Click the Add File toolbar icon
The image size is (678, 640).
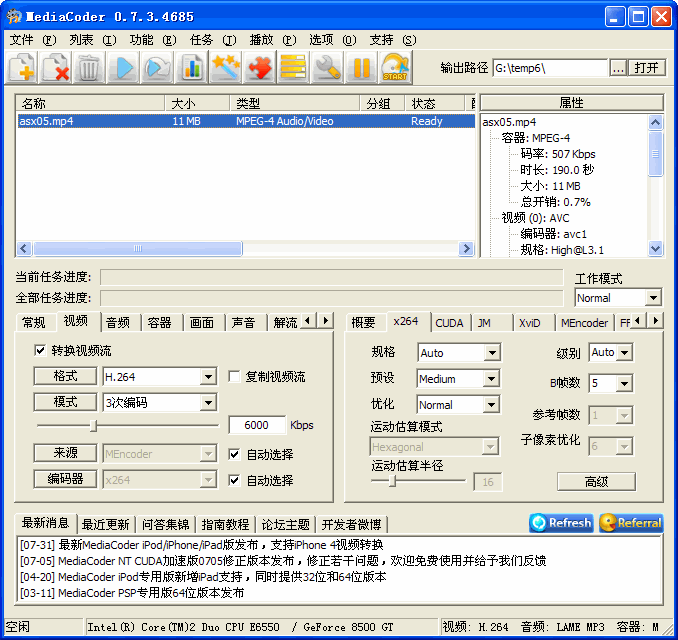[x=21, y=67]
